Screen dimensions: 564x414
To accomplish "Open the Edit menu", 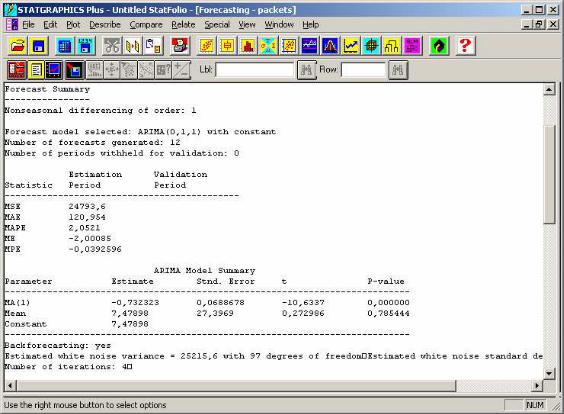I will coord(50,24).
